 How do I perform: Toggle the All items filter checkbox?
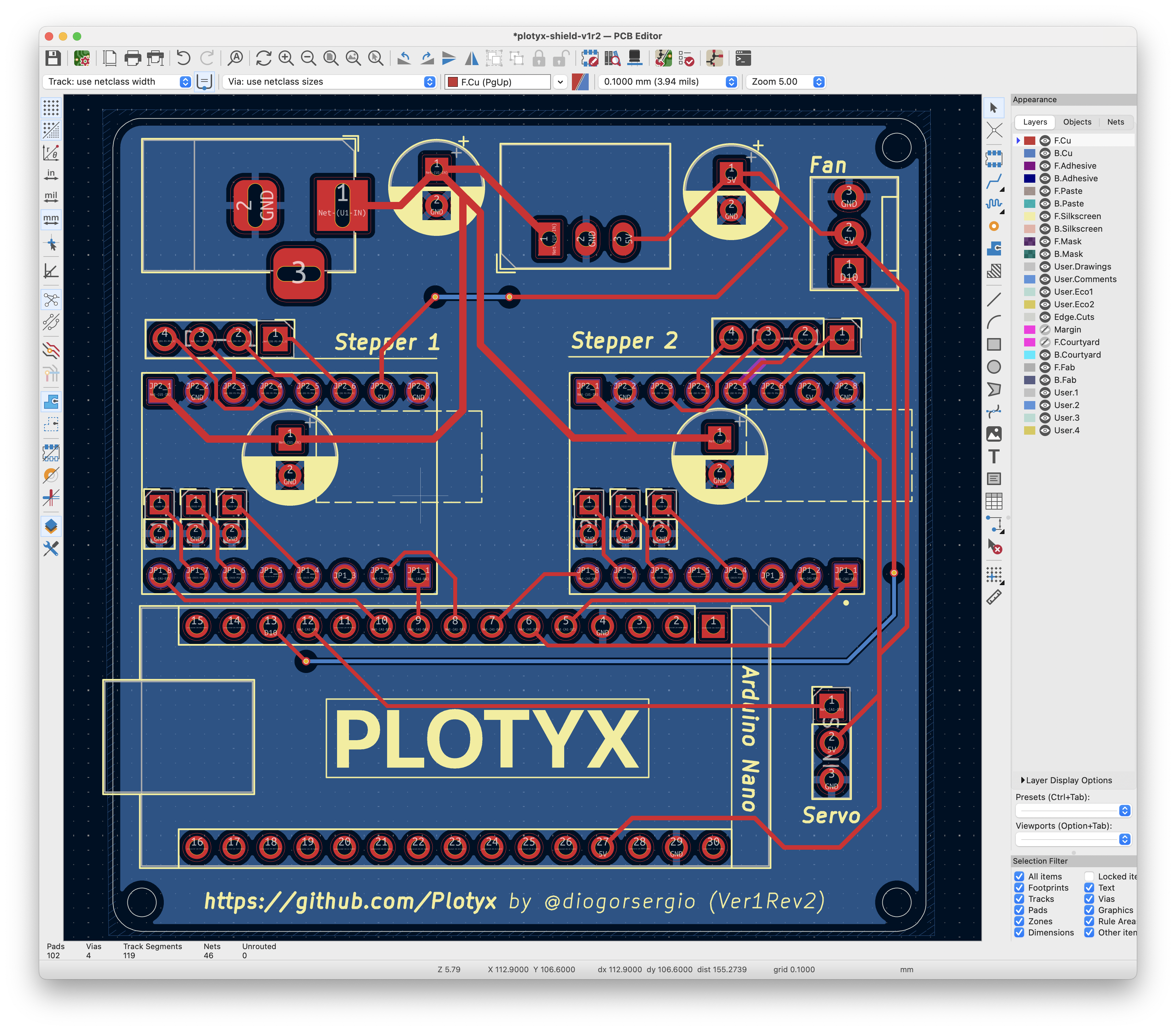tap(1019, 877)
